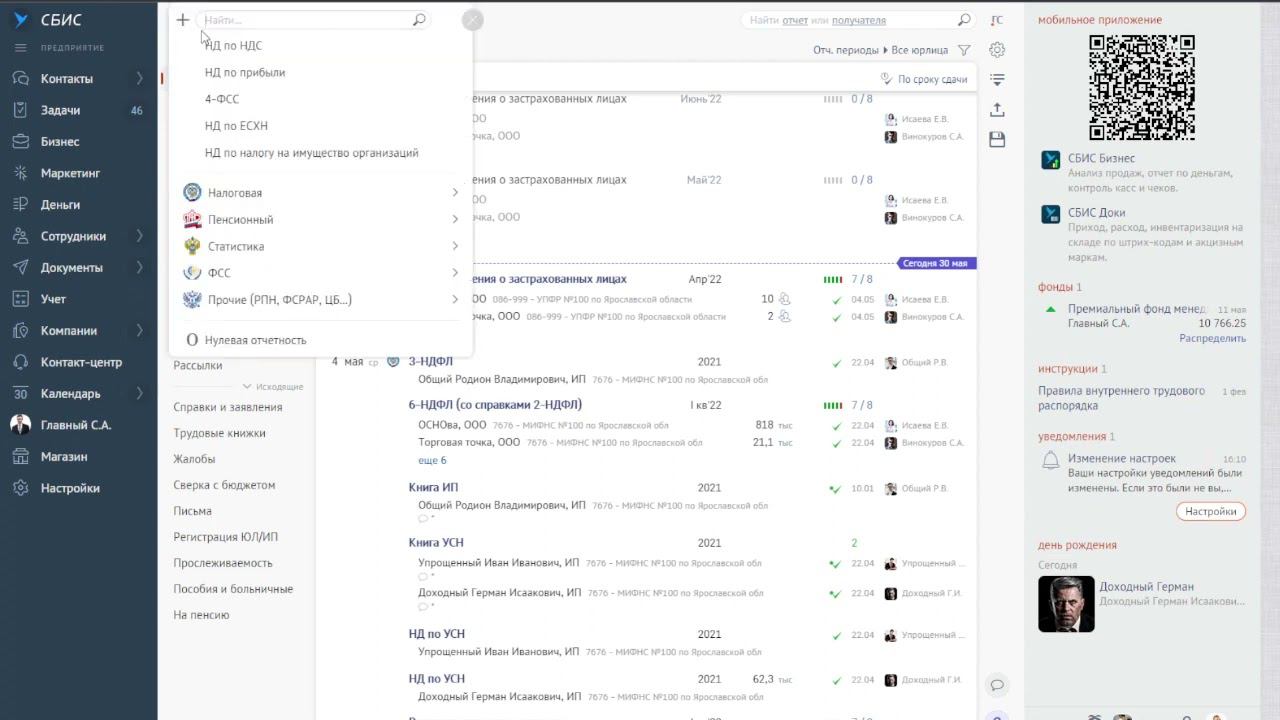This screenshot has height=720, width=1280.
Task: Open Пособия и больничные section
Action: coord(233,589)
